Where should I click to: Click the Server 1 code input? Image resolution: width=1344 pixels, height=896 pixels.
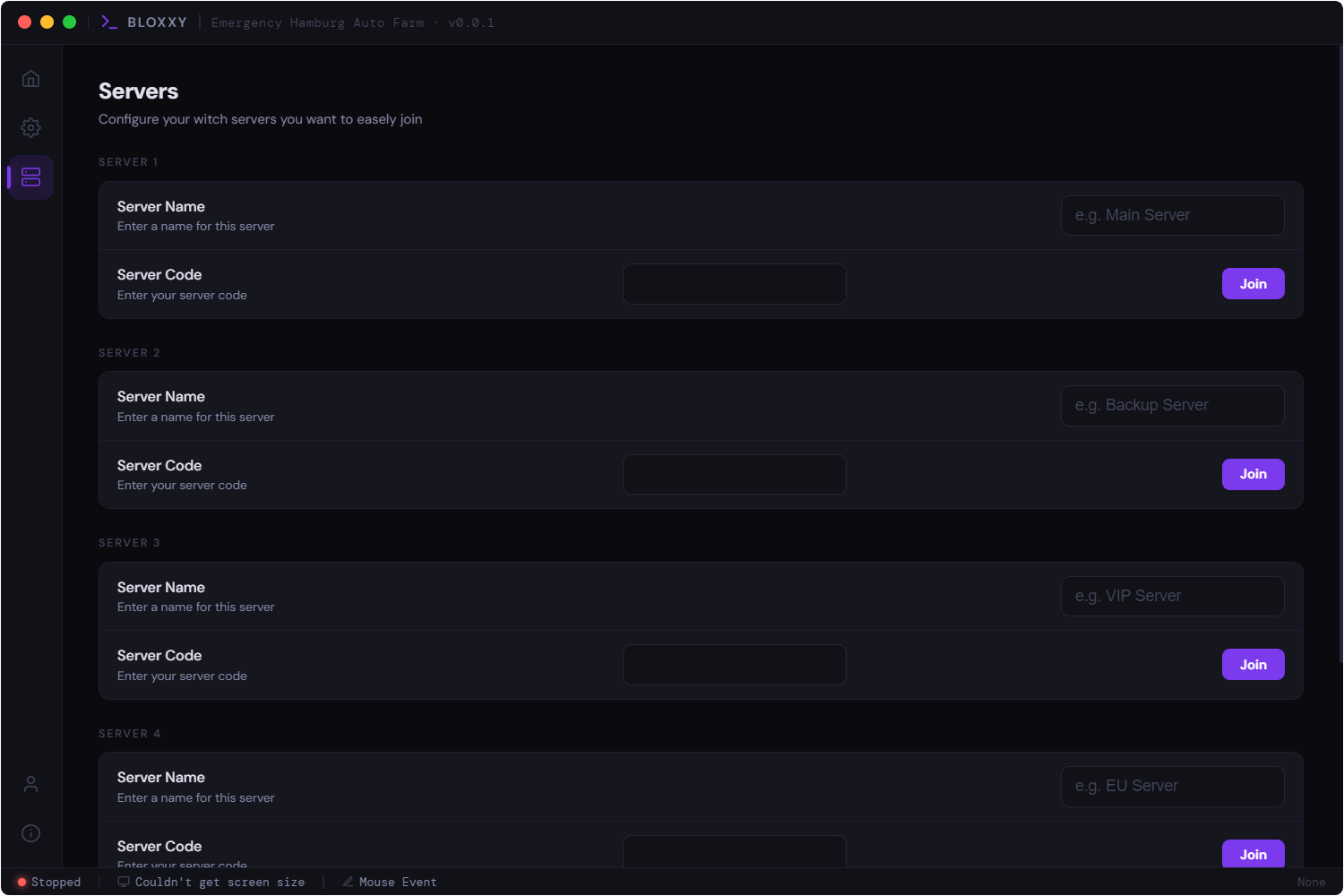pos(734,284)
